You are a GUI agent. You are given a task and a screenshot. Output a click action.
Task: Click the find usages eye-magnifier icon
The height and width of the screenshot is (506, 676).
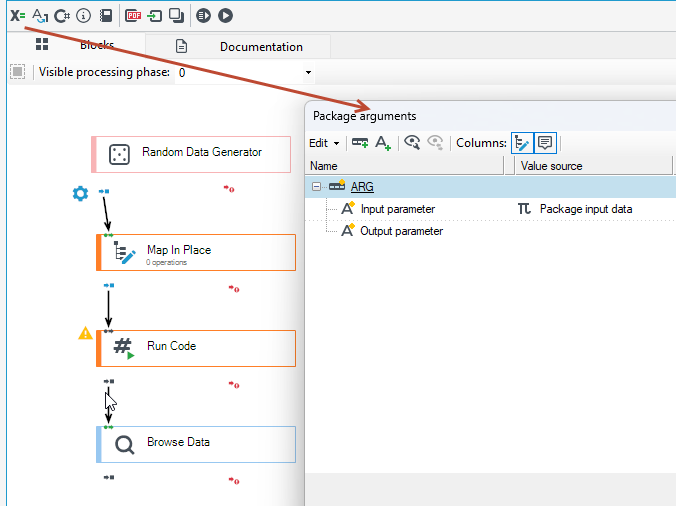(412, 143)
